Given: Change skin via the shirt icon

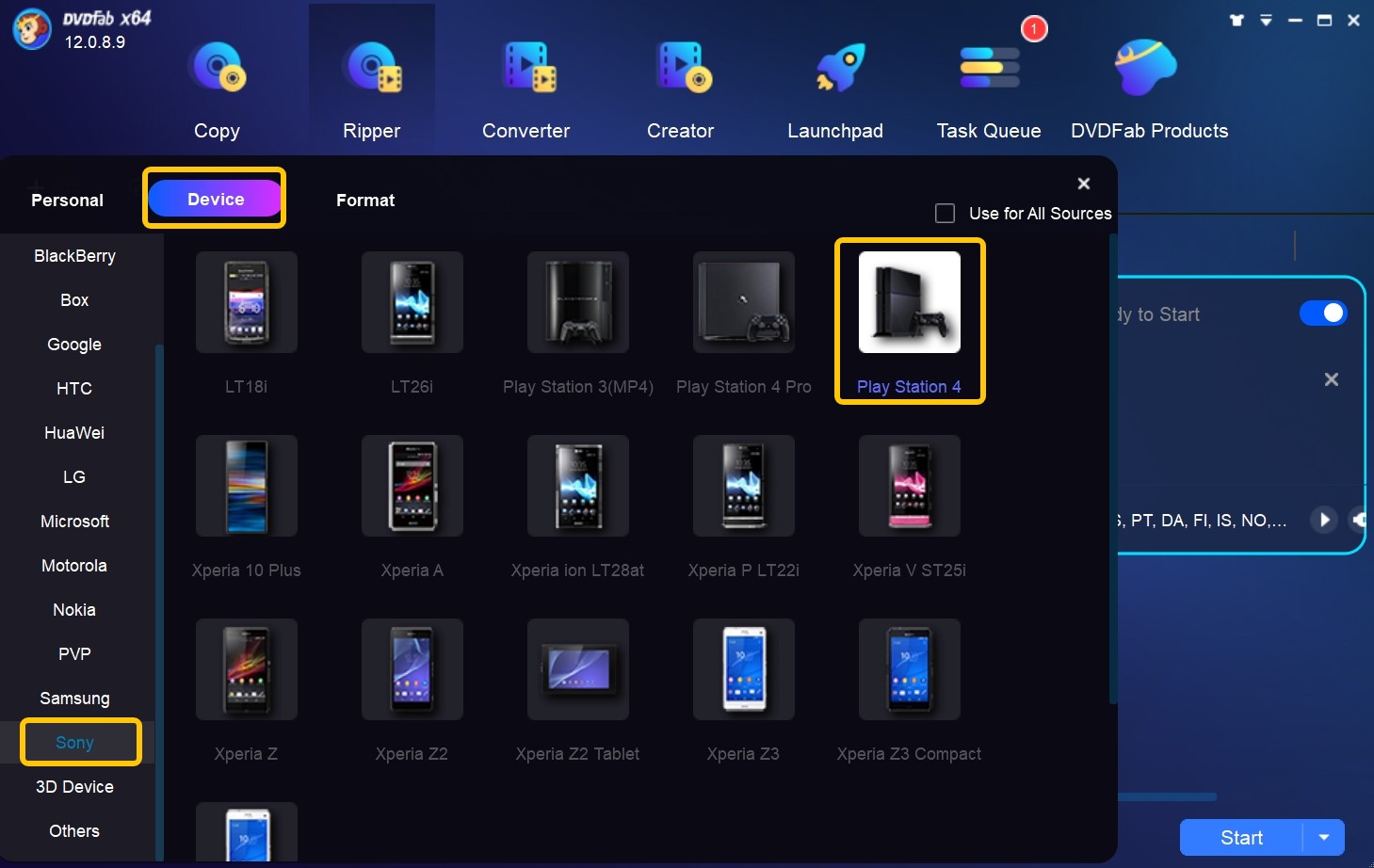Looking at the screenshot, I should 1235,19.
